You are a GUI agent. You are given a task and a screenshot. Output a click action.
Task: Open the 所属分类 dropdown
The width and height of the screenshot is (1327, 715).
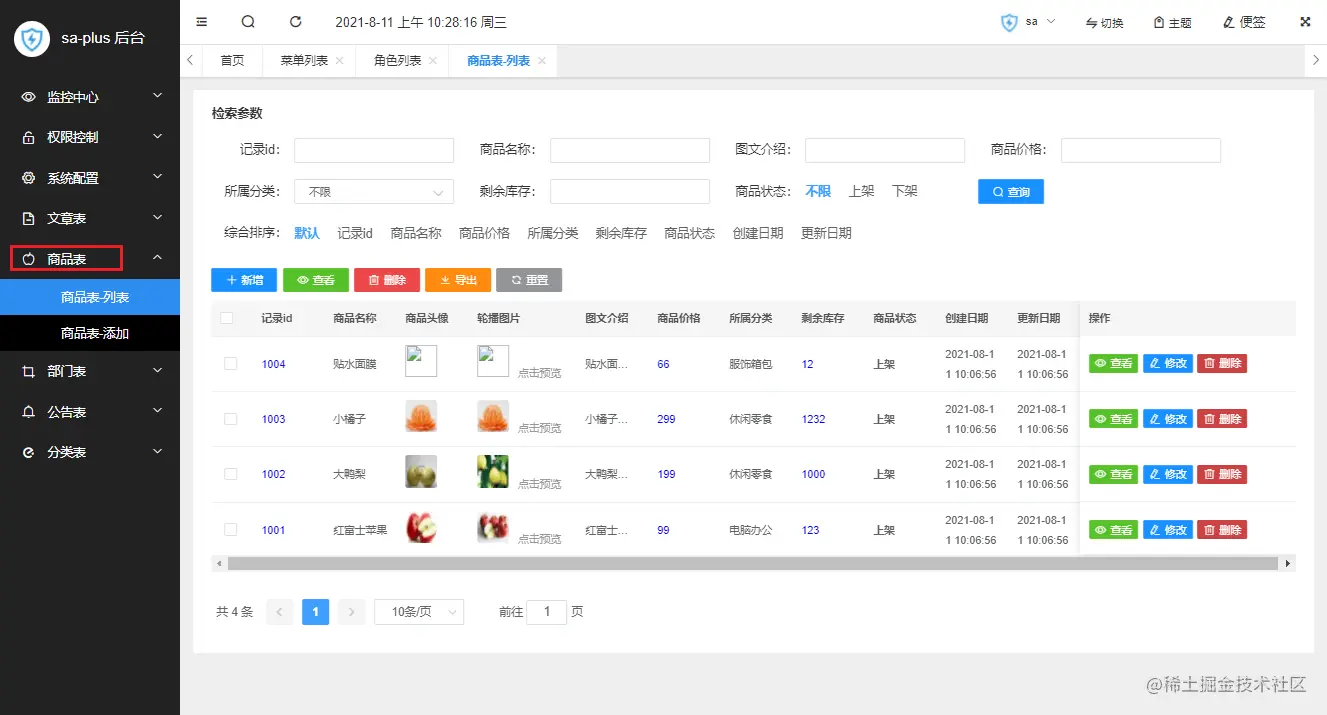coord(374,191)
